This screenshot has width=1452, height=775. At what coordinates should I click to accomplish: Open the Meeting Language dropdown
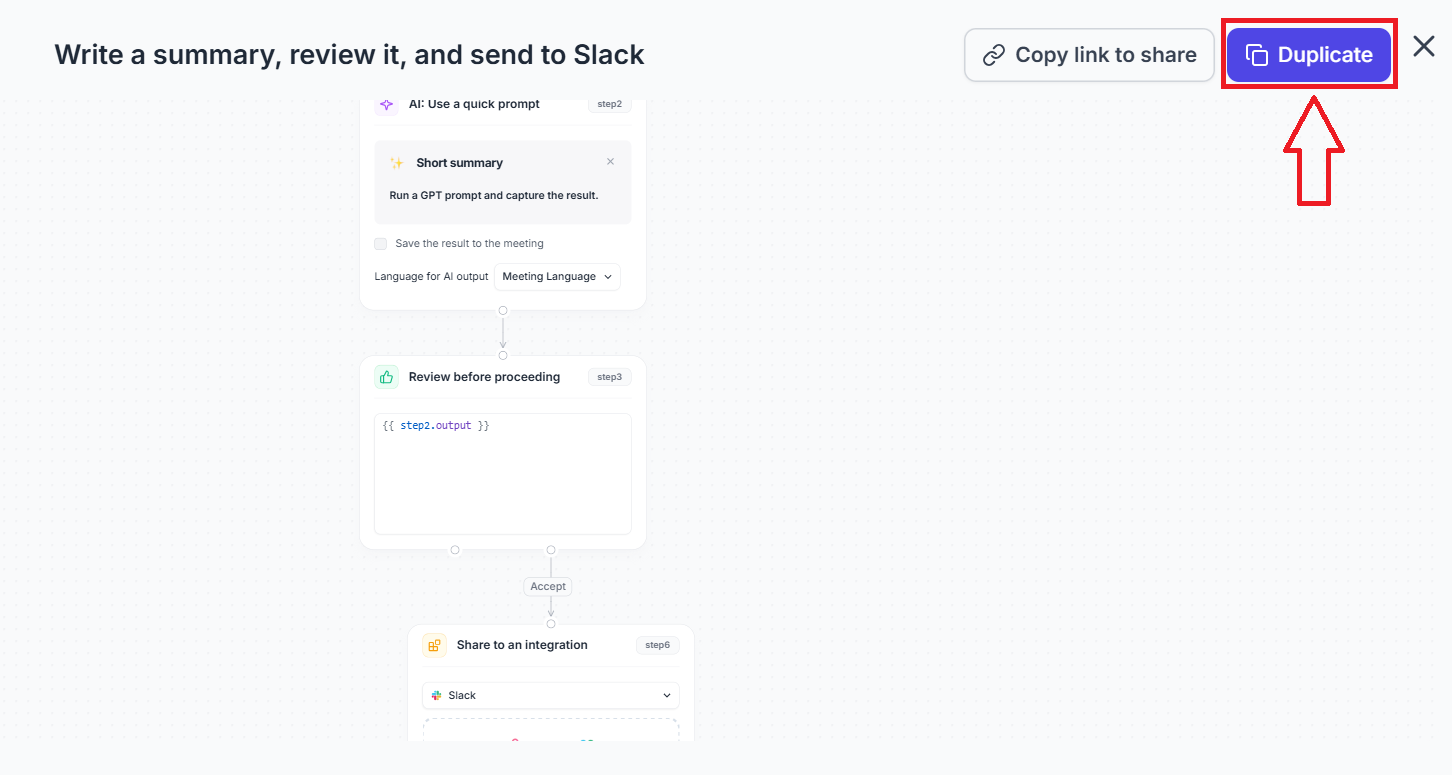(x=557, y=277)
